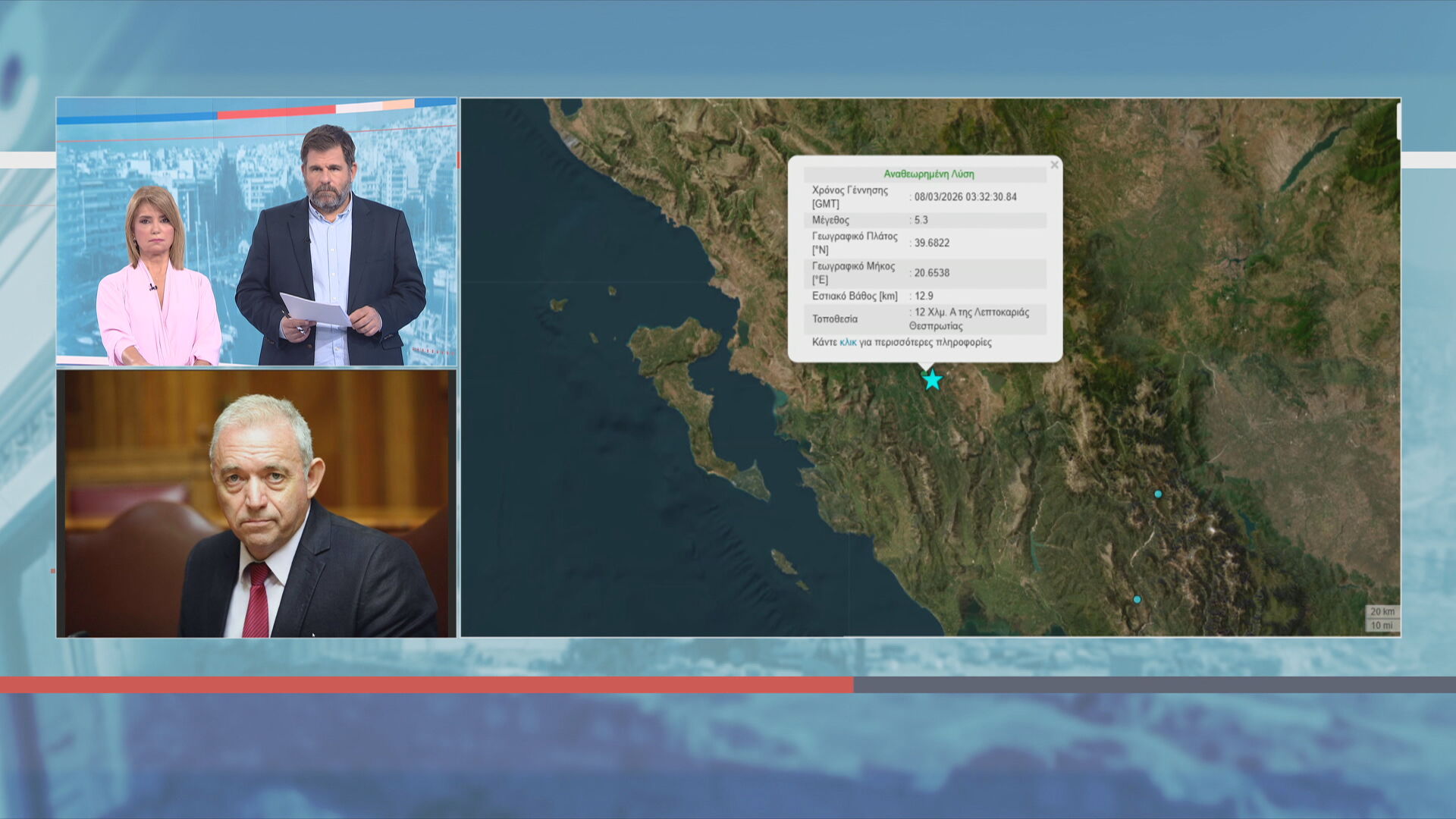Open the 'κλικ' link for more information
The height and width of the screenshot is (819, 1456).
click(848, 343)
